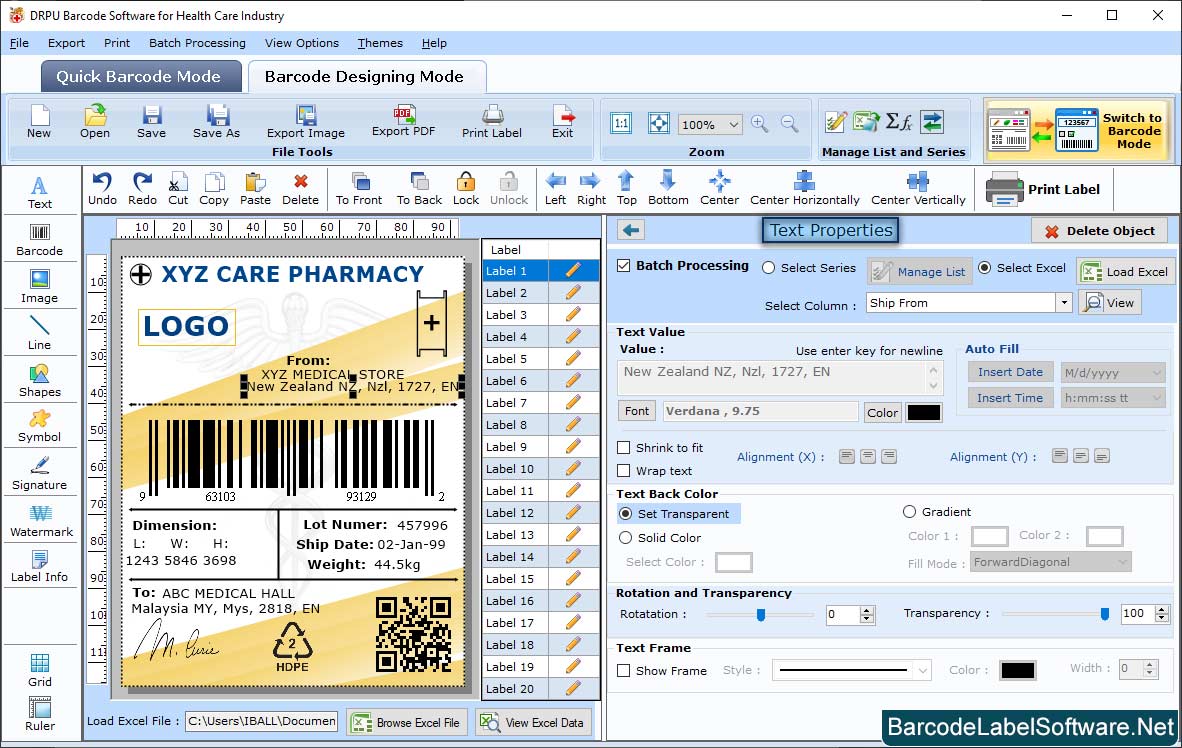Select Solid Color back color
The height and width of the screenshot is (748, 1182).
click(626, 538)
